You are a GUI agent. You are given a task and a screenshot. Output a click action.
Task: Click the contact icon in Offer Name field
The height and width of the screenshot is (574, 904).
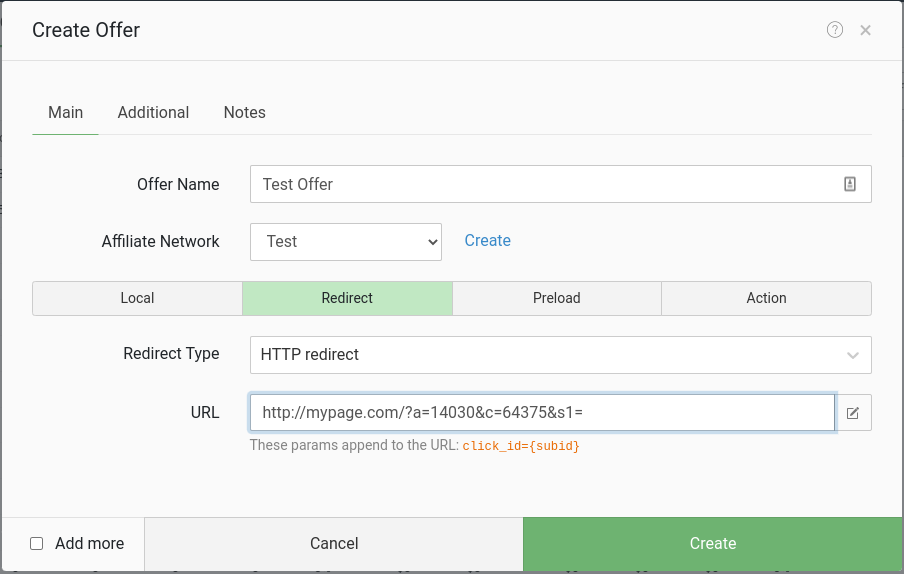click(850, 184)
